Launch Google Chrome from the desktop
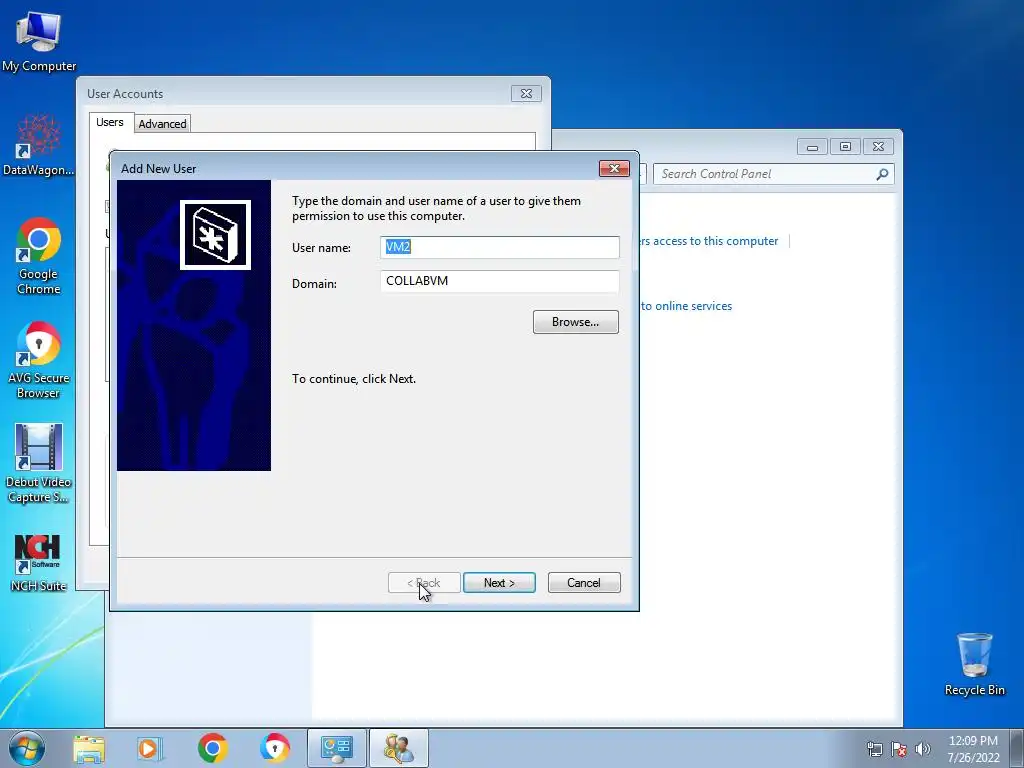 39,256
